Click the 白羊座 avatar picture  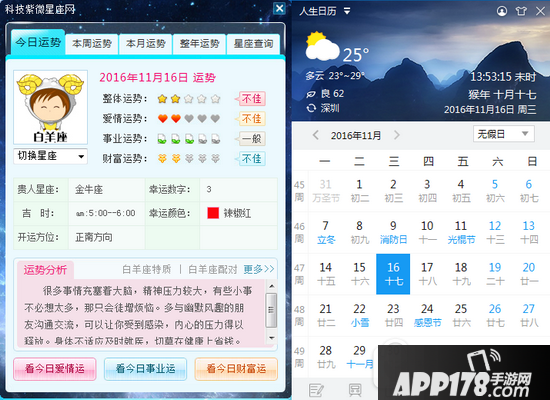[51, 107]
